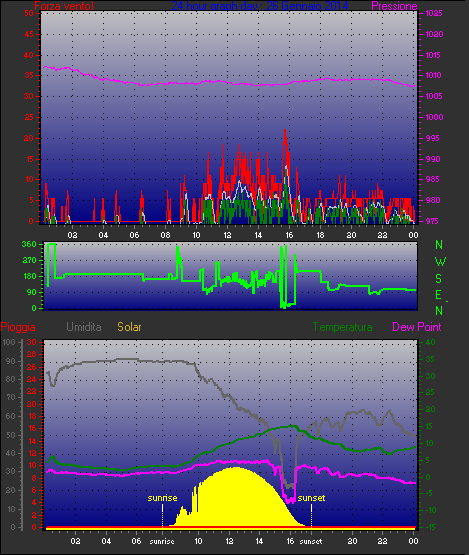Click the 16 value on rain axis
Screen dimensions: 469x555
coord(32,428)
